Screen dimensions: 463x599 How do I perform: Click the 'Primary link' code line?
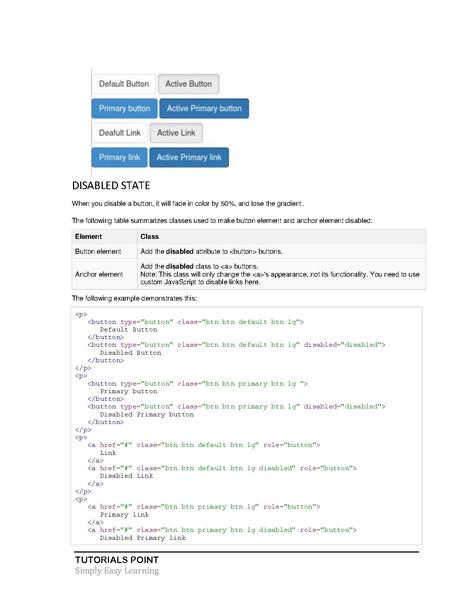(x=125, y=515)
